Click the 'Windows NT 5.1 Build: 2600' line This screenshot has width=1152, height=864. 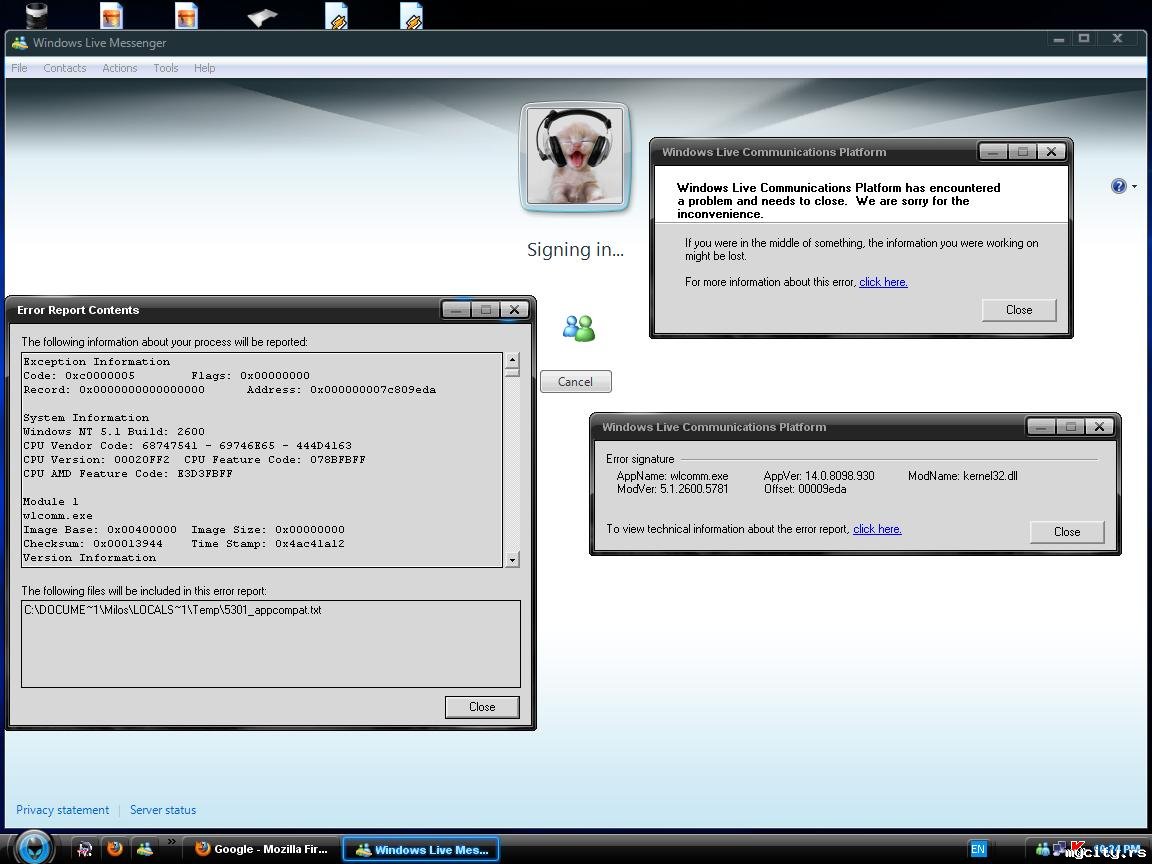[114, 432]
